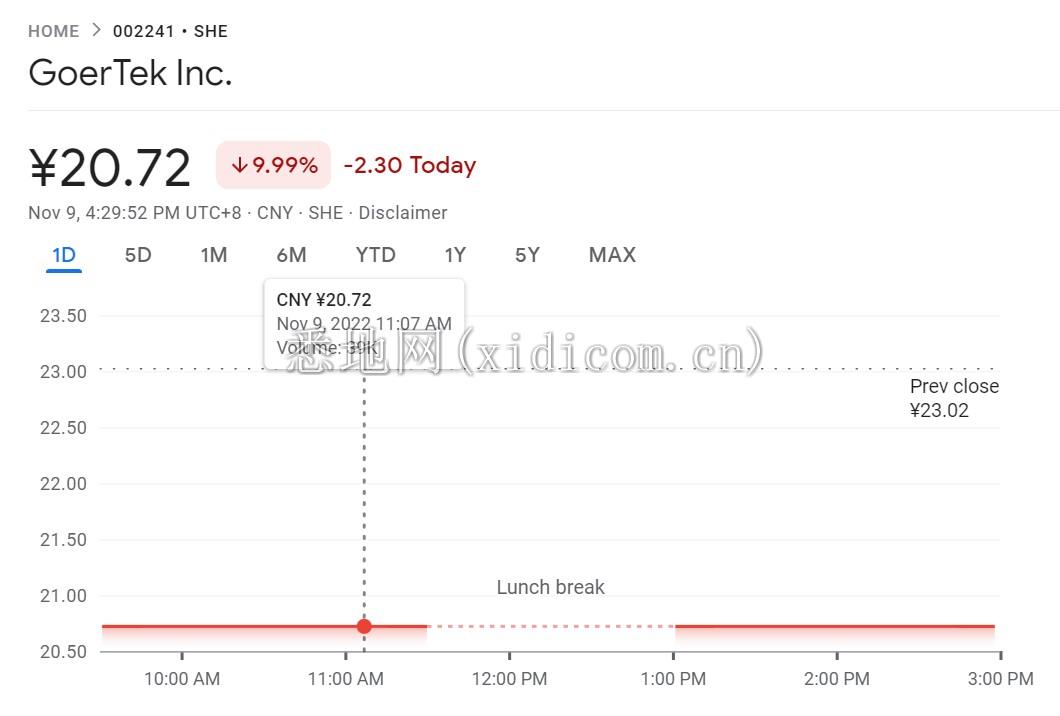Viewport: 1060px width, 716px height.
Task: Click the Prev close ¥23.02 label
Action: pyautogui.click(x=953, y=398)
